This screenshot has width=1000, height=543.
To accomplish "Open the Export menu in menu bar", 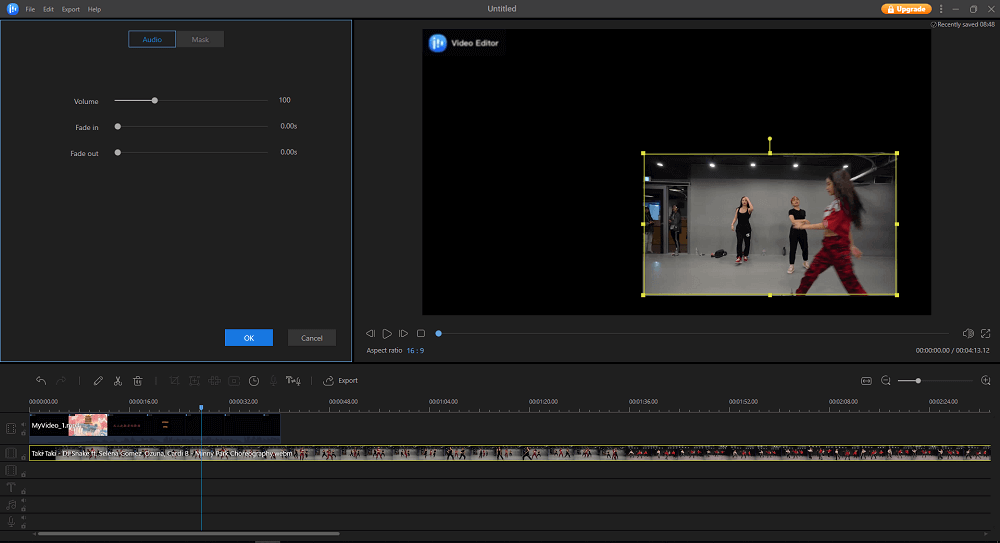I will point(71,9).
